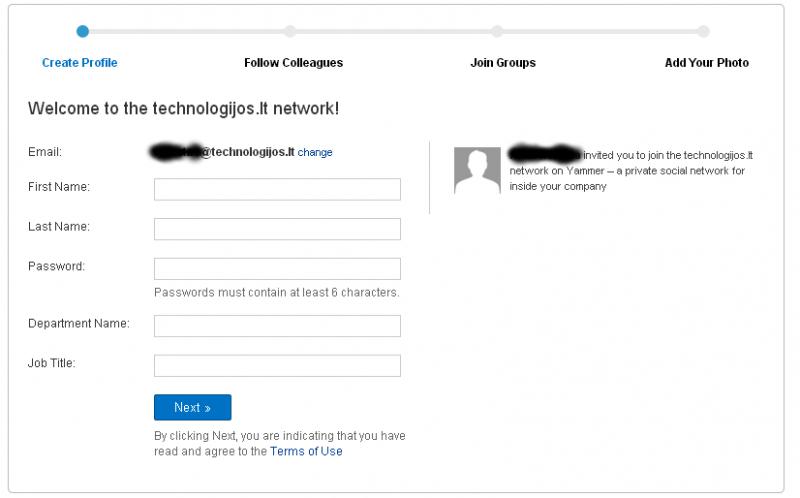Click the Add Your Photo progress dot
Viewport: 800px width, 498px height.
[x=704, y=32]
